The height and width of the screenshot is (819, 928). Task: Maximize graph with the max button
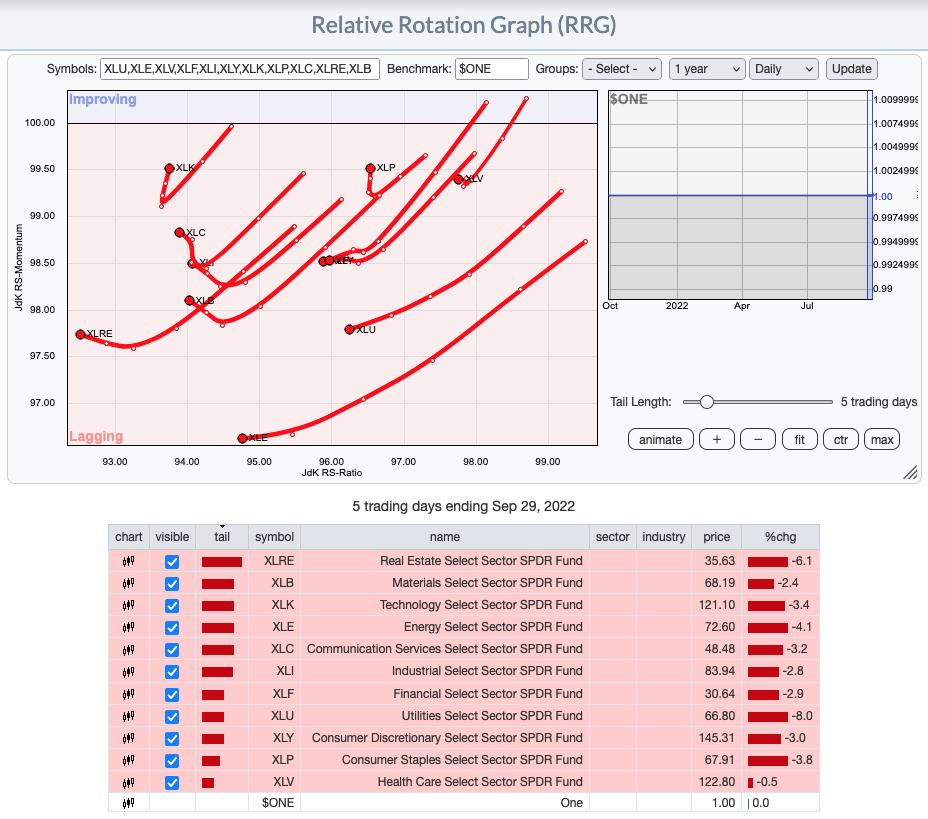[882, 440]
